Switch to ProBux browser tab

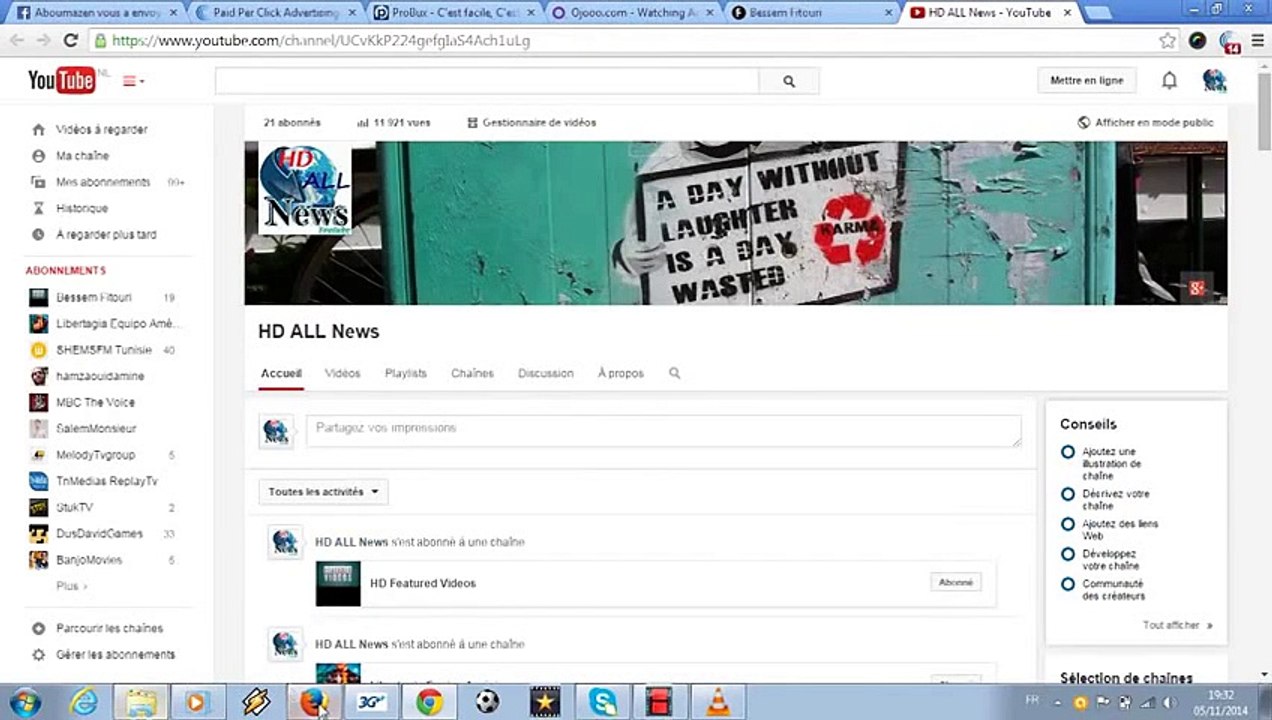pyautogui.click(x=453, y=13)
